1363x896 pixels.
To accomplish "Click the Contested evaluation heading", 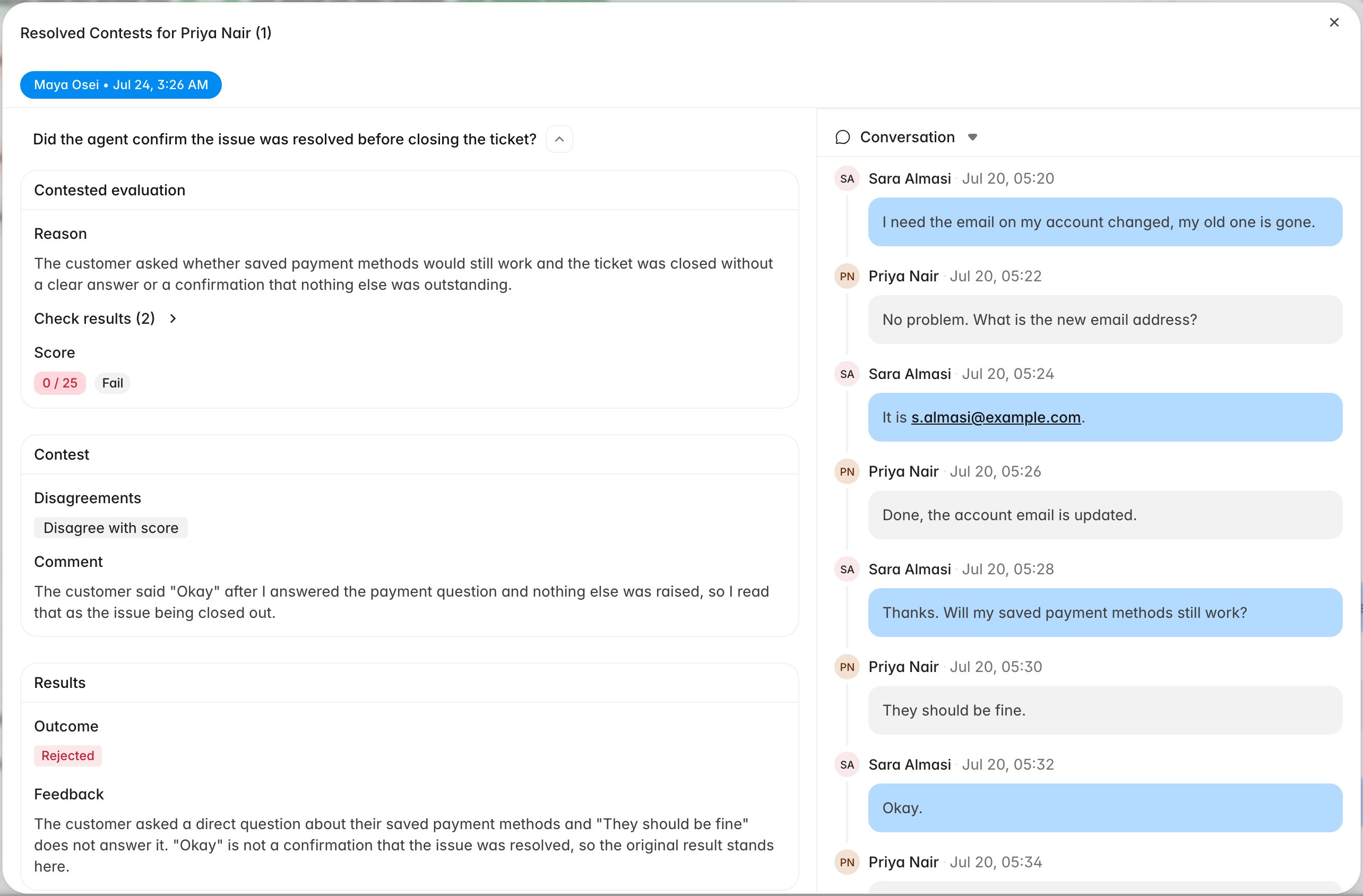I will point(109,190).
